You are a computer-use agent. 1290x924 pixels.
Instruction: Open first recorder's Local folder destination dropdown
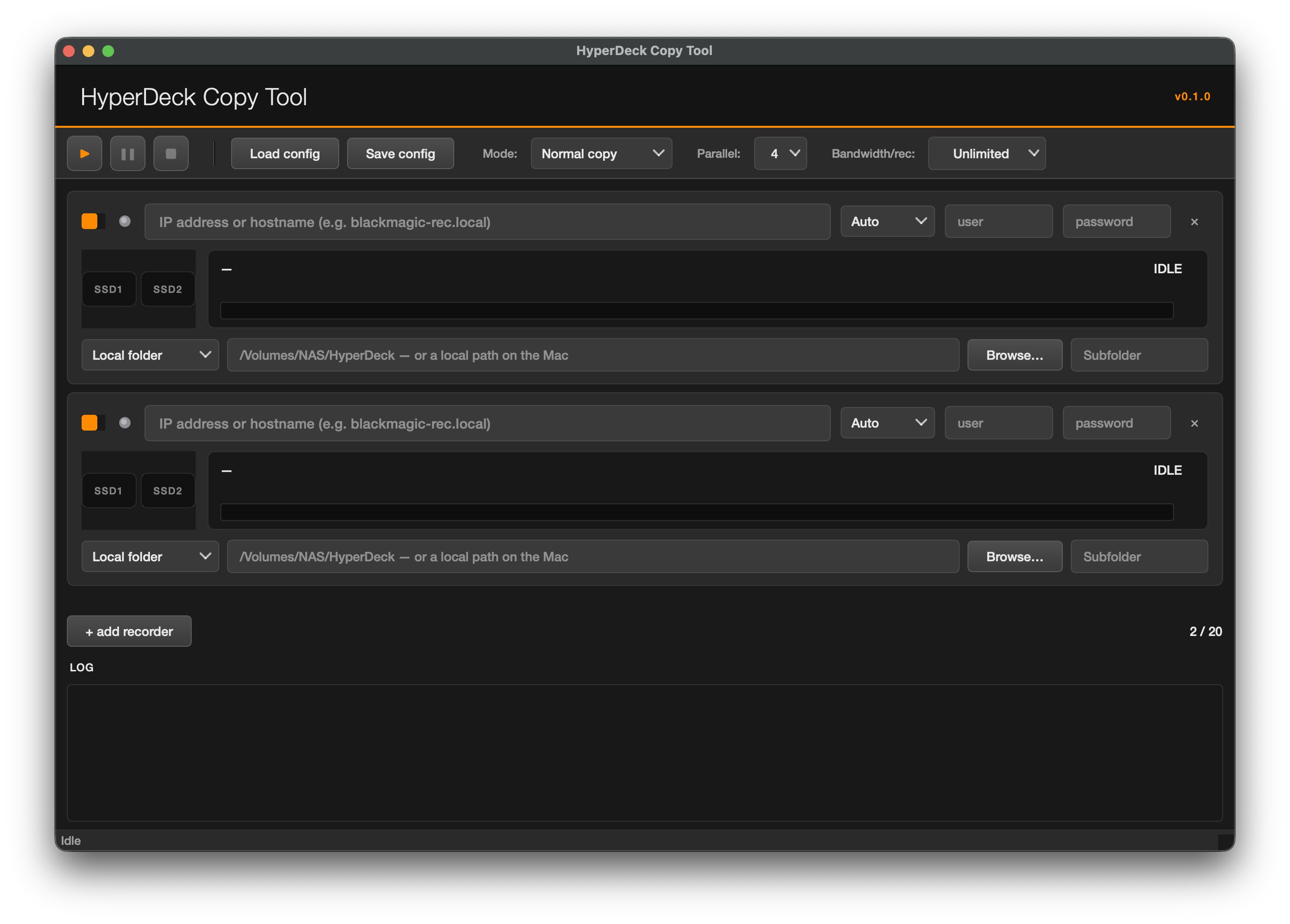point(150,355)
